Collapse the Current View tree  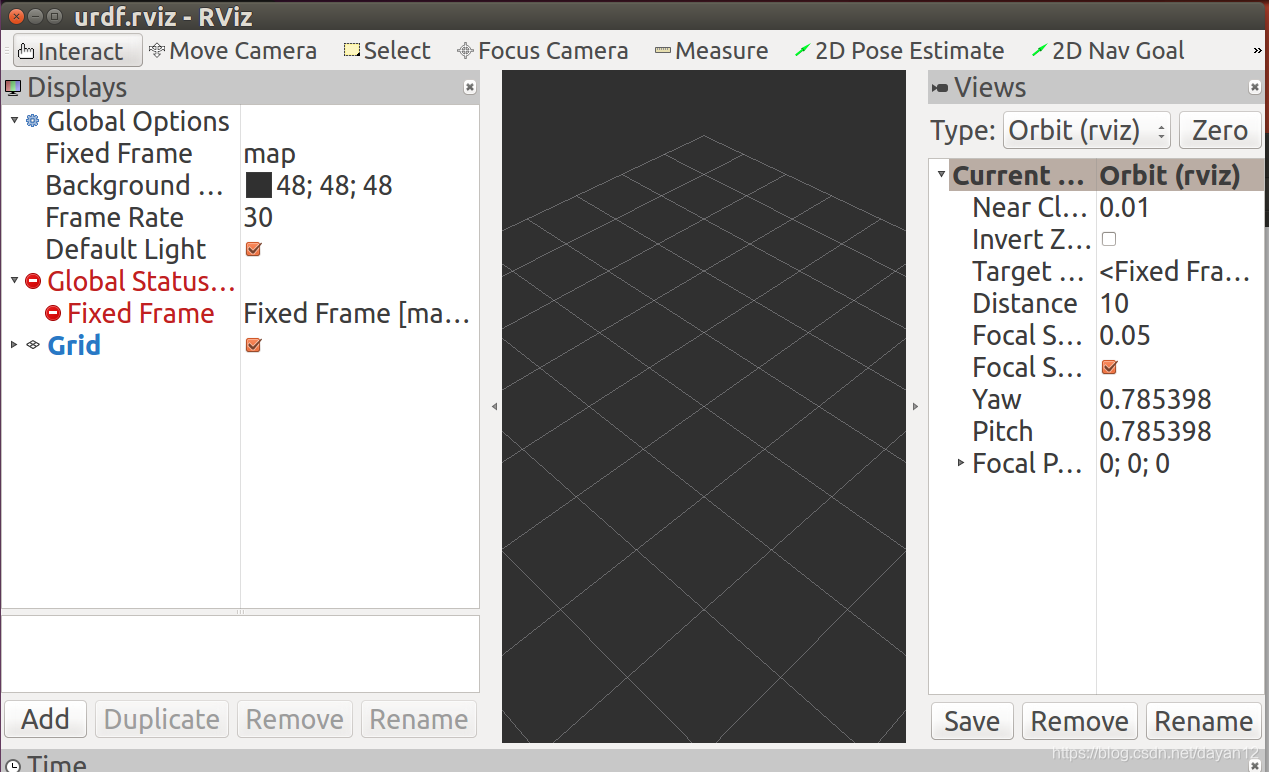click(941, 175)
